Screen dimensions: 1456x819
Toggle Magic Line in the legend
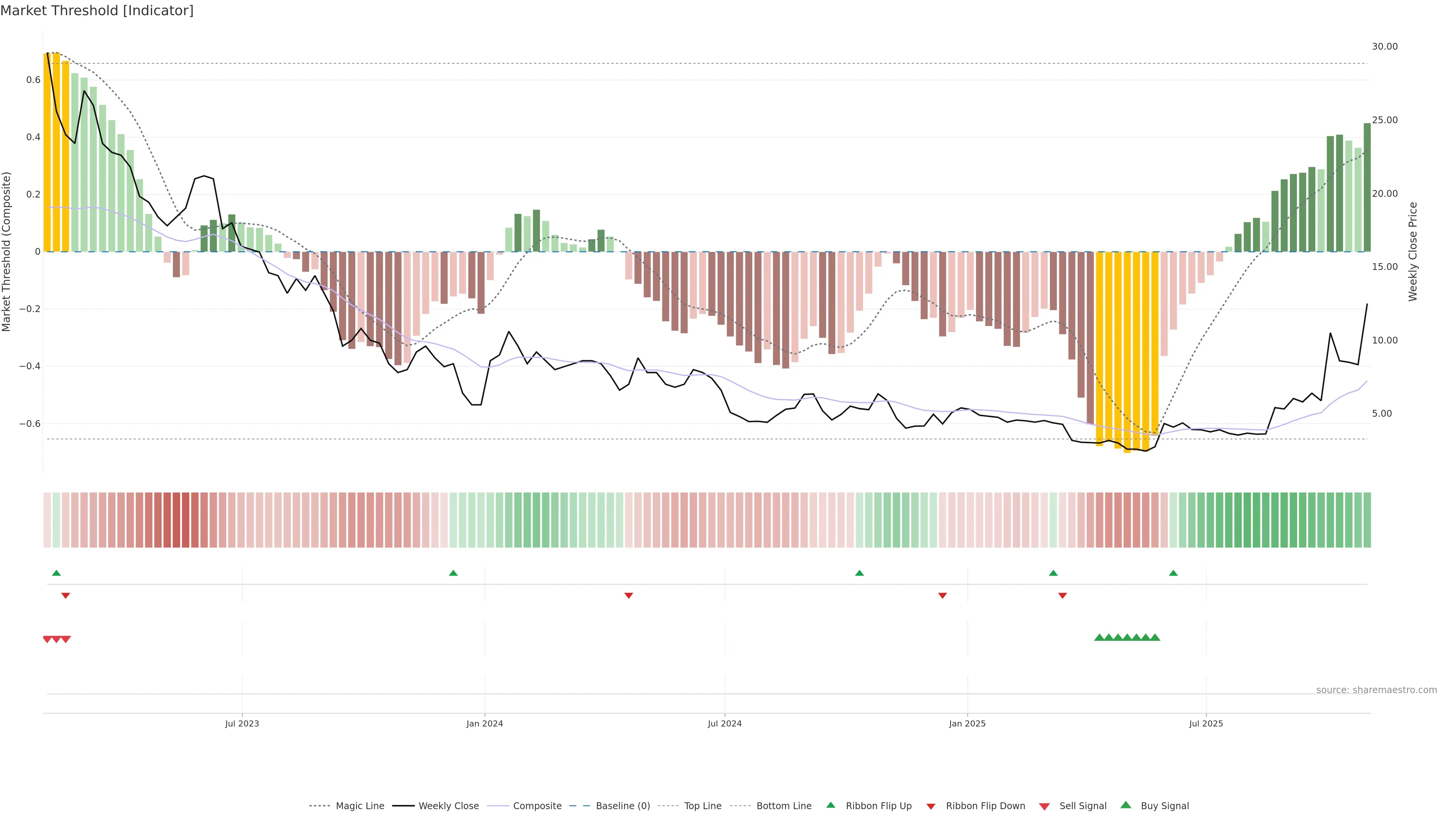tap(359, 806)
